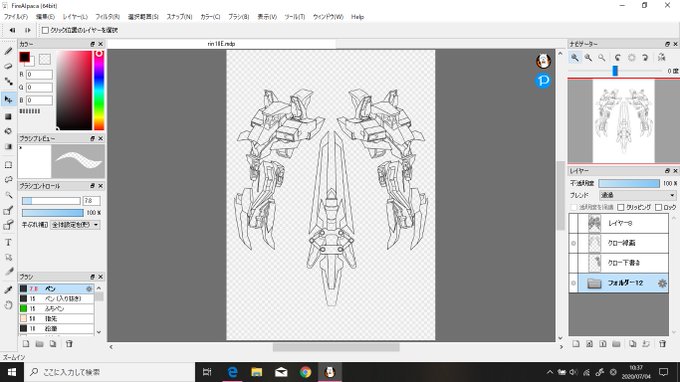680x382 pixels.
Task: Click Brush list scroll down arrow
Action: click(x=99, y=332)
